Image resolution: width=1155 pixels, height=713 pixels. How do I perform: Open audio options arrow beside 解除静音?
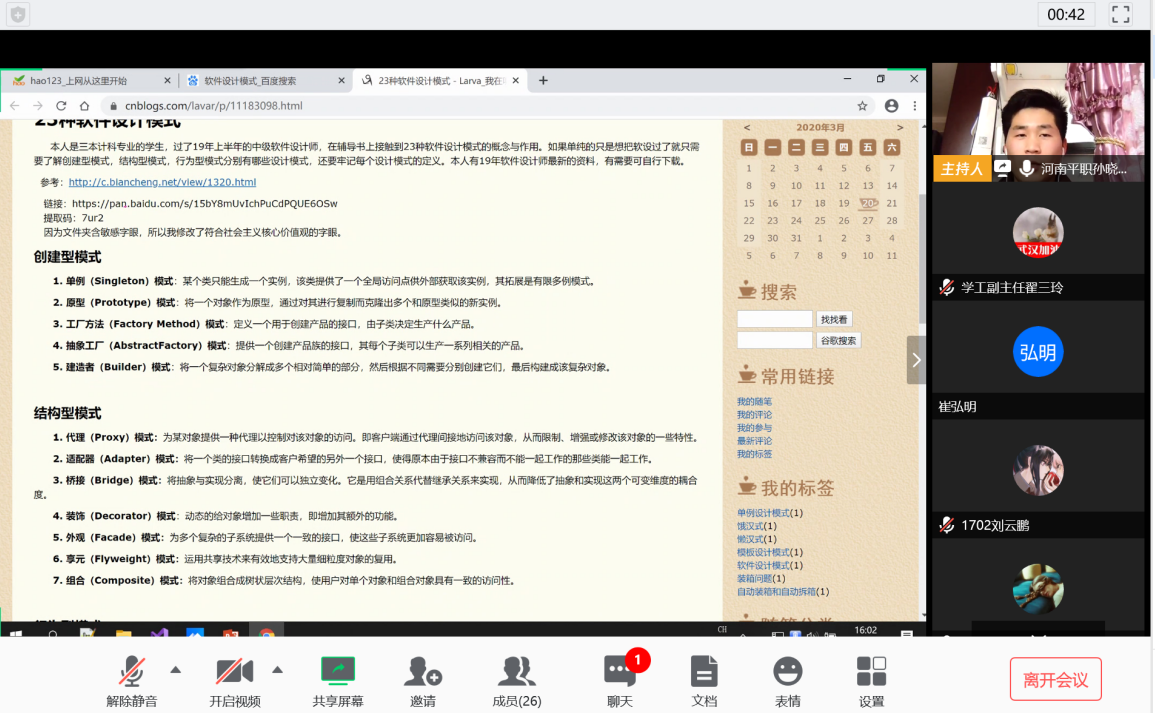coord(175,670)
